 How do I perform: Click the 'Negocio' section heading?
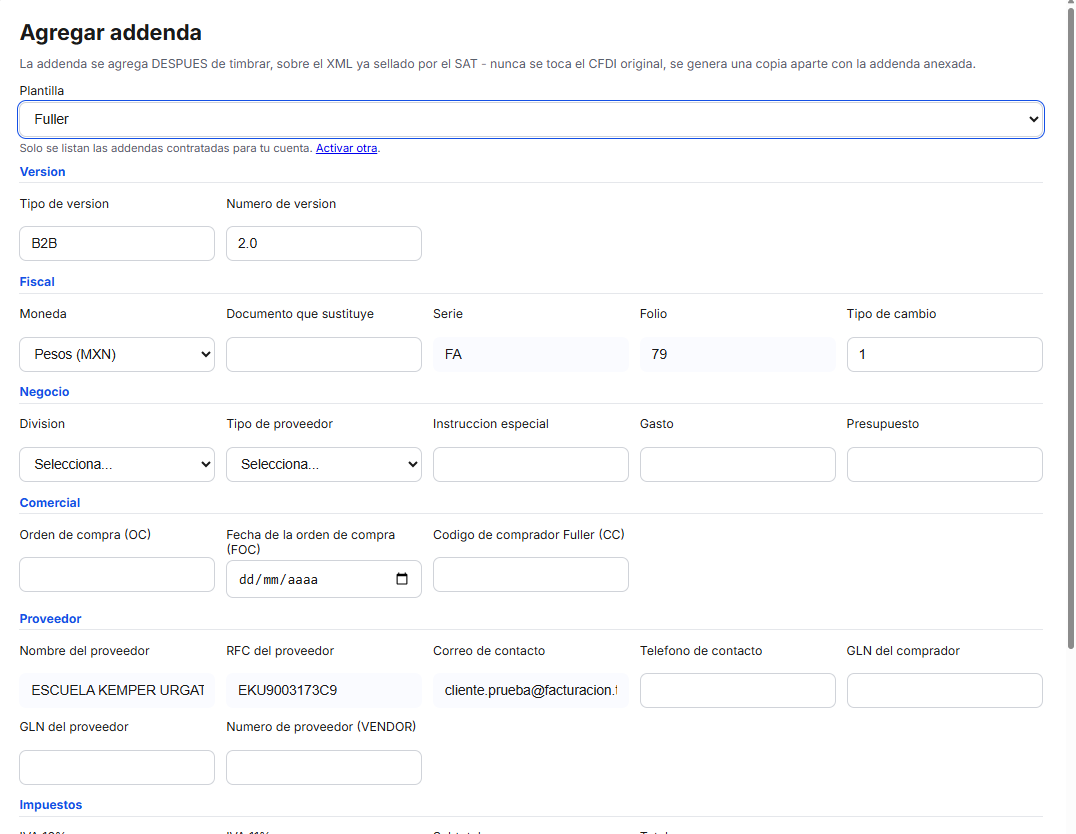click(x=45, y=392)
